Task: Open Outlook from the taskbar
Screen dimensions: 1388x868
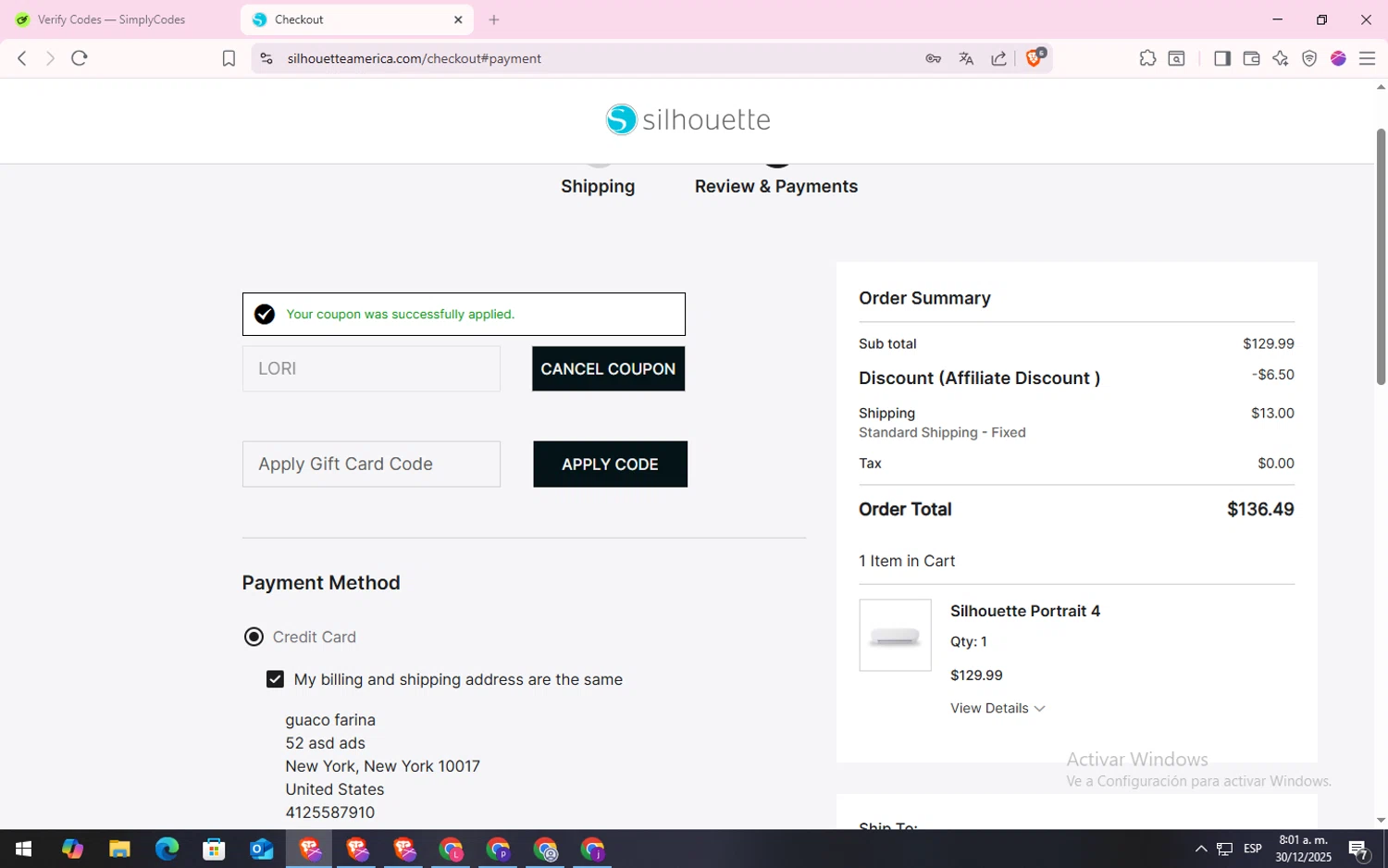Action: [261, 849]
